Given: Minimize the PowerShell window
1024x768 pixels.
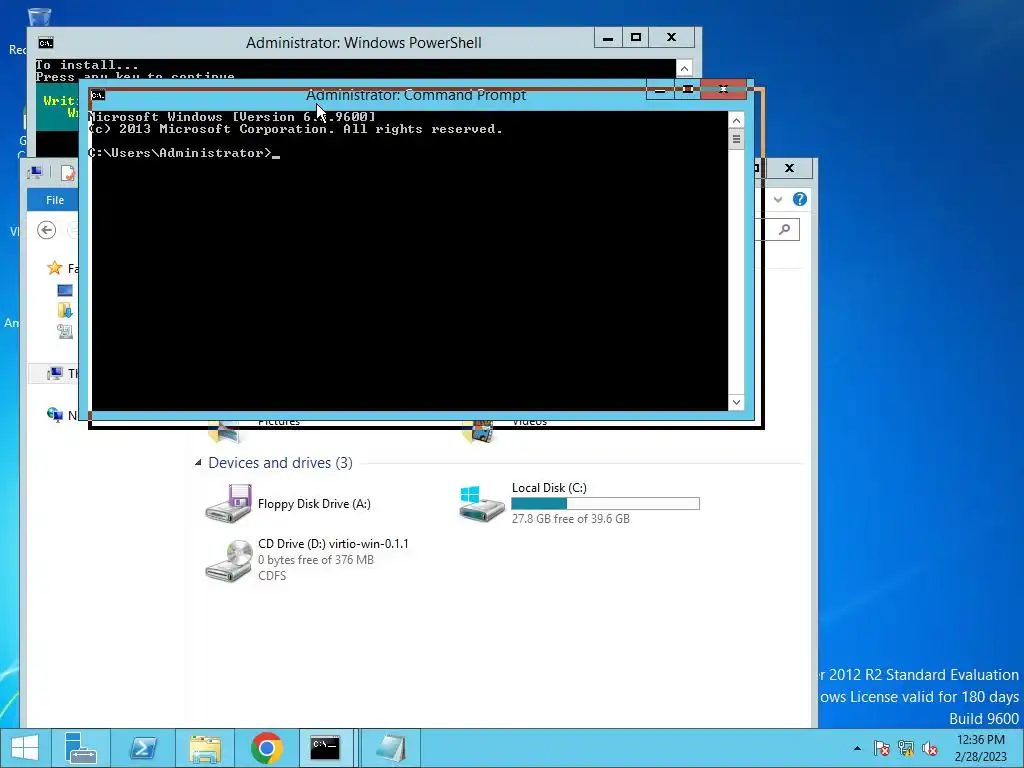Looking at the screenshot, I should (608, 37).
